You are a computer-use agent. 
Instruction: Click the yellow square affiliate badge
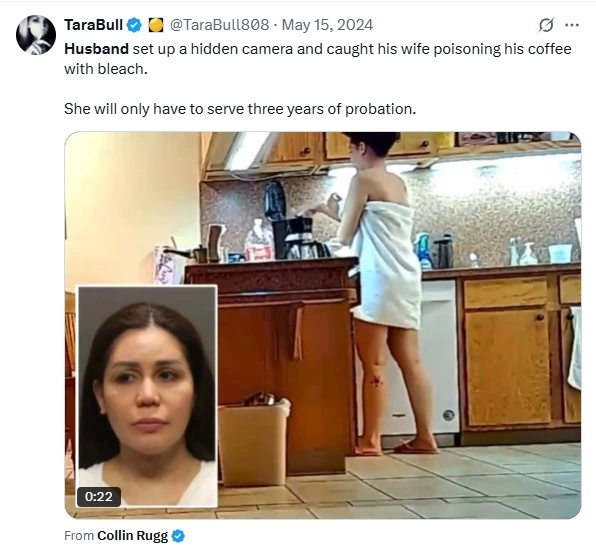pyautogui.click(x=155, y=25)
